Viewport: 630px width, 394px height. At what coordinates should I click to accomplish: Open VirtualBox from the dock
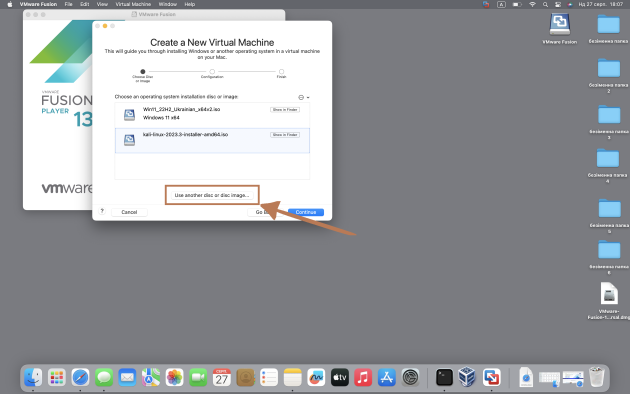pos(467,378)
